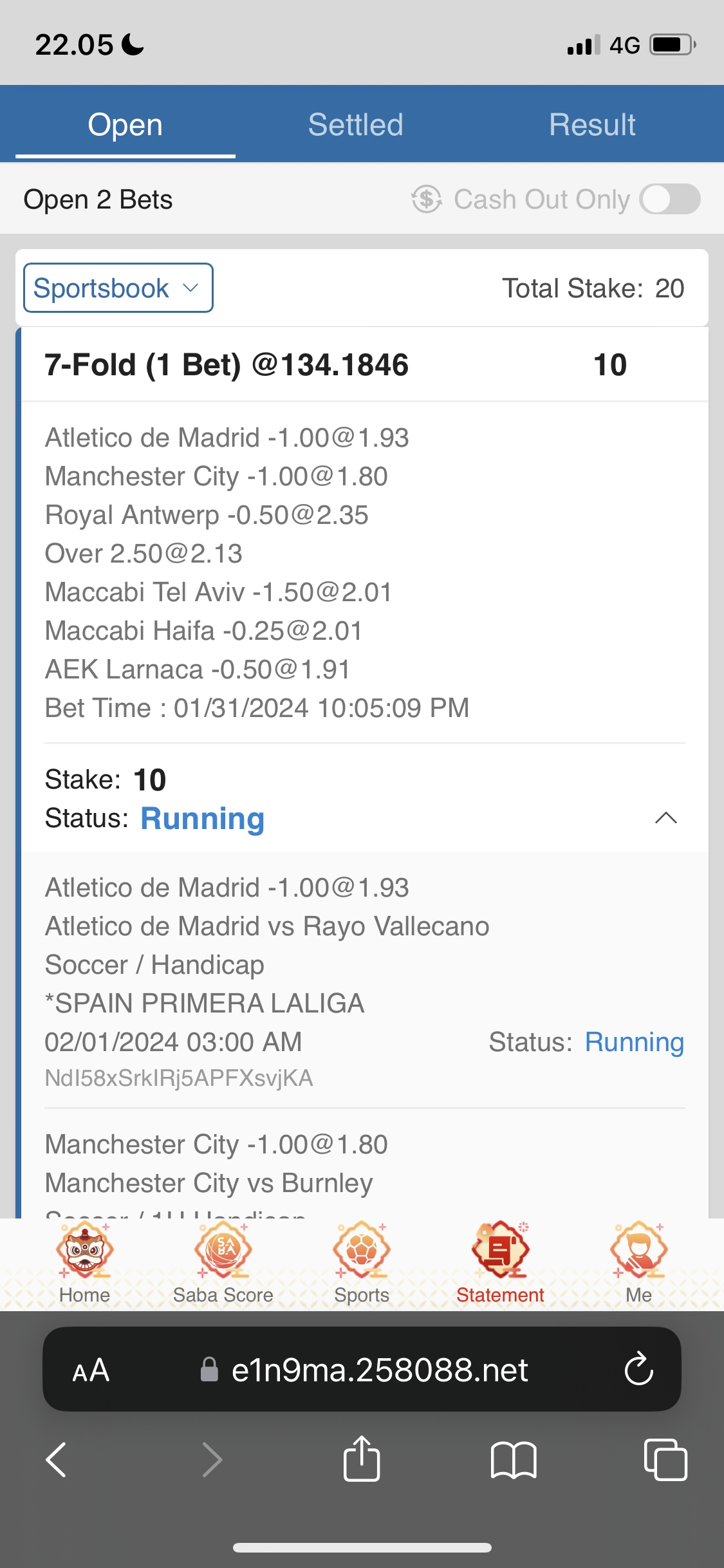
Task: Go back using Safari back arrow
Action: [x=57, y=1459]
